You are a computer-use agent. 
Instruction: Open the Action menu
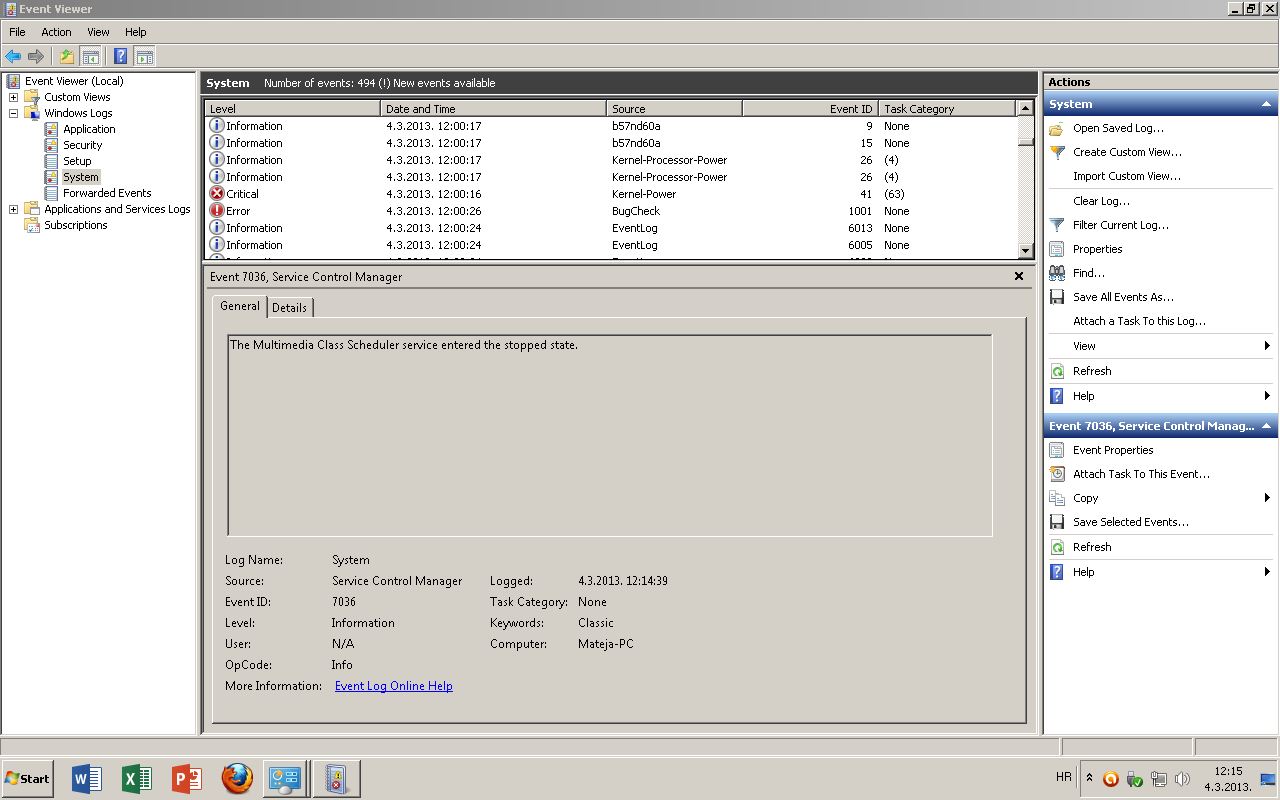(56, 32)
